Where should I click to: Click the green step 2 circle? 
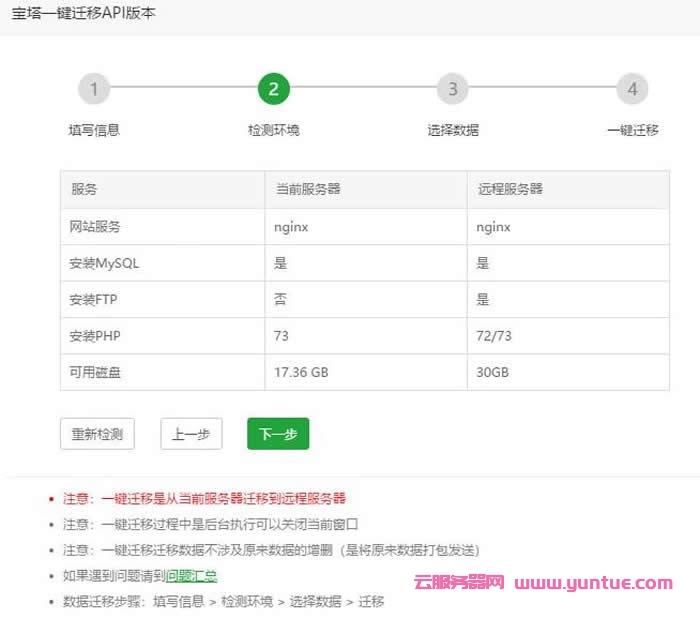pyautogui.click(x=273, y=89)
